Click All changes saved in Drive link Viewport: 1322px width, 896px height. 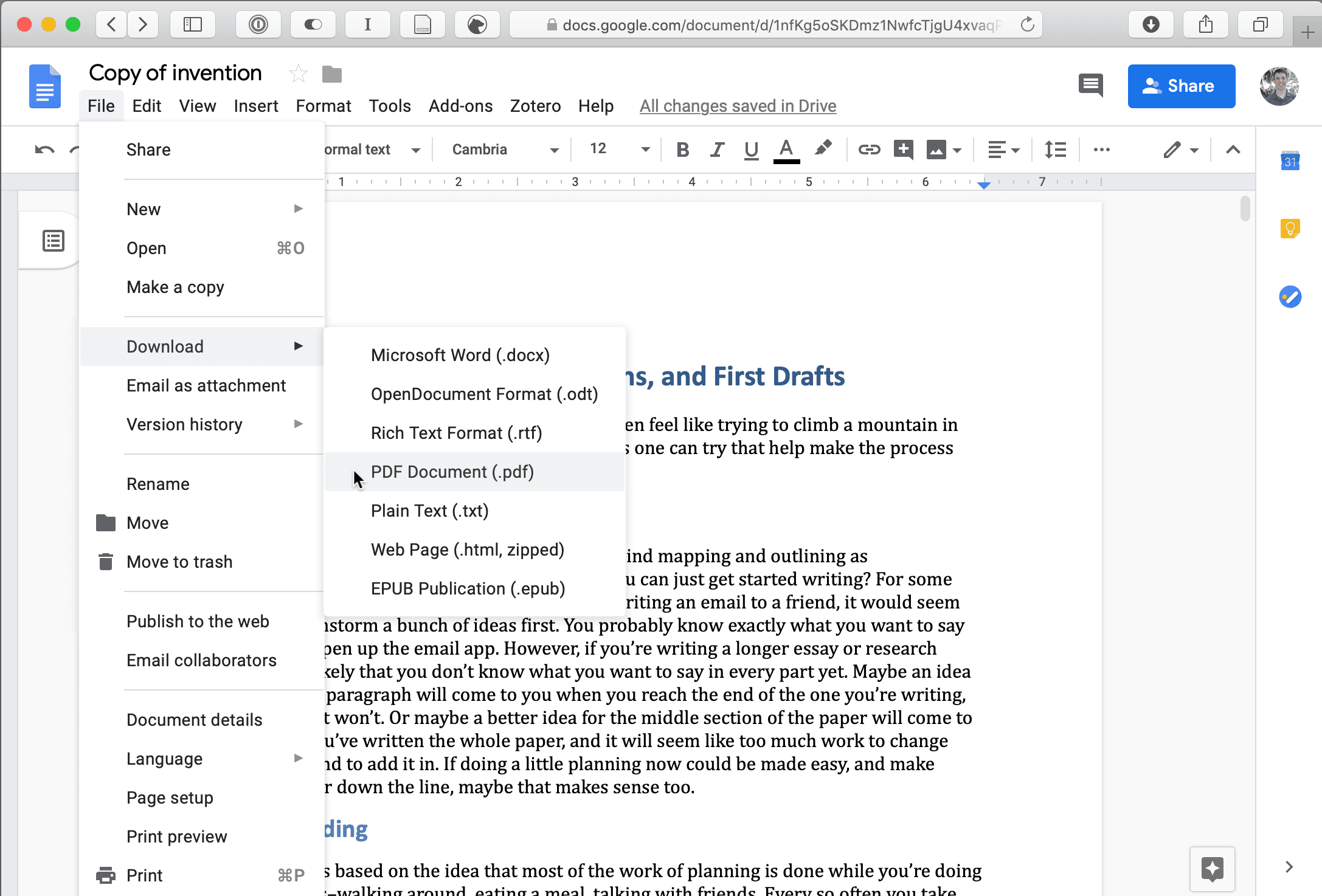tap(738, 106)
